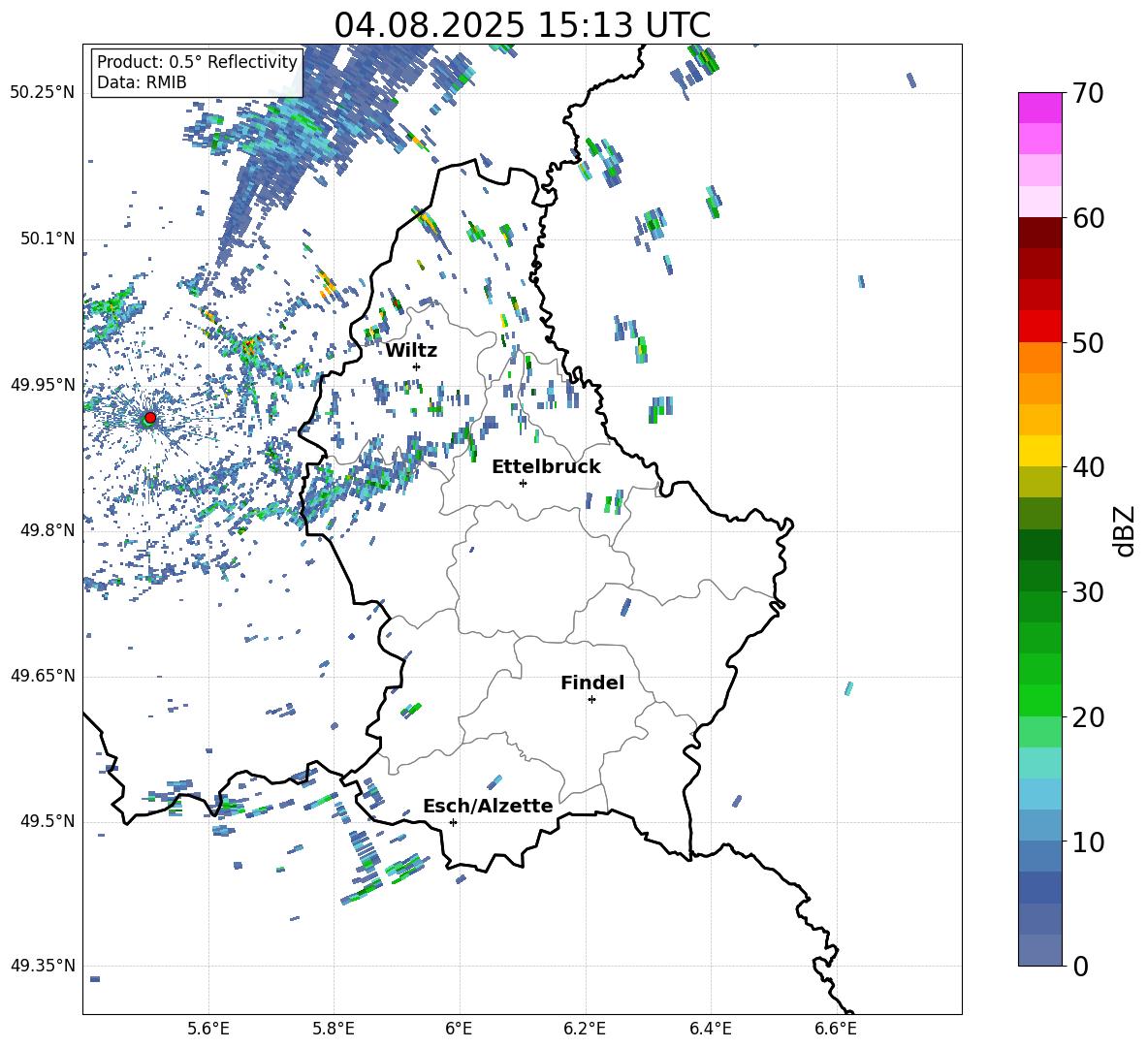Click the 0 tick on colorbar
This screenshot has height=1048, width=1148.
click(1080, 967)
